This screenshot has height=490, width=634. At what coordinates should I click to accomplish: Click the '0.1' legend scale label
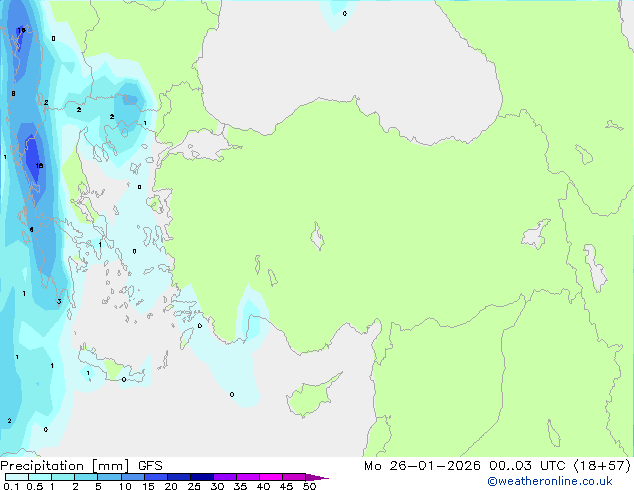(11, 486)
